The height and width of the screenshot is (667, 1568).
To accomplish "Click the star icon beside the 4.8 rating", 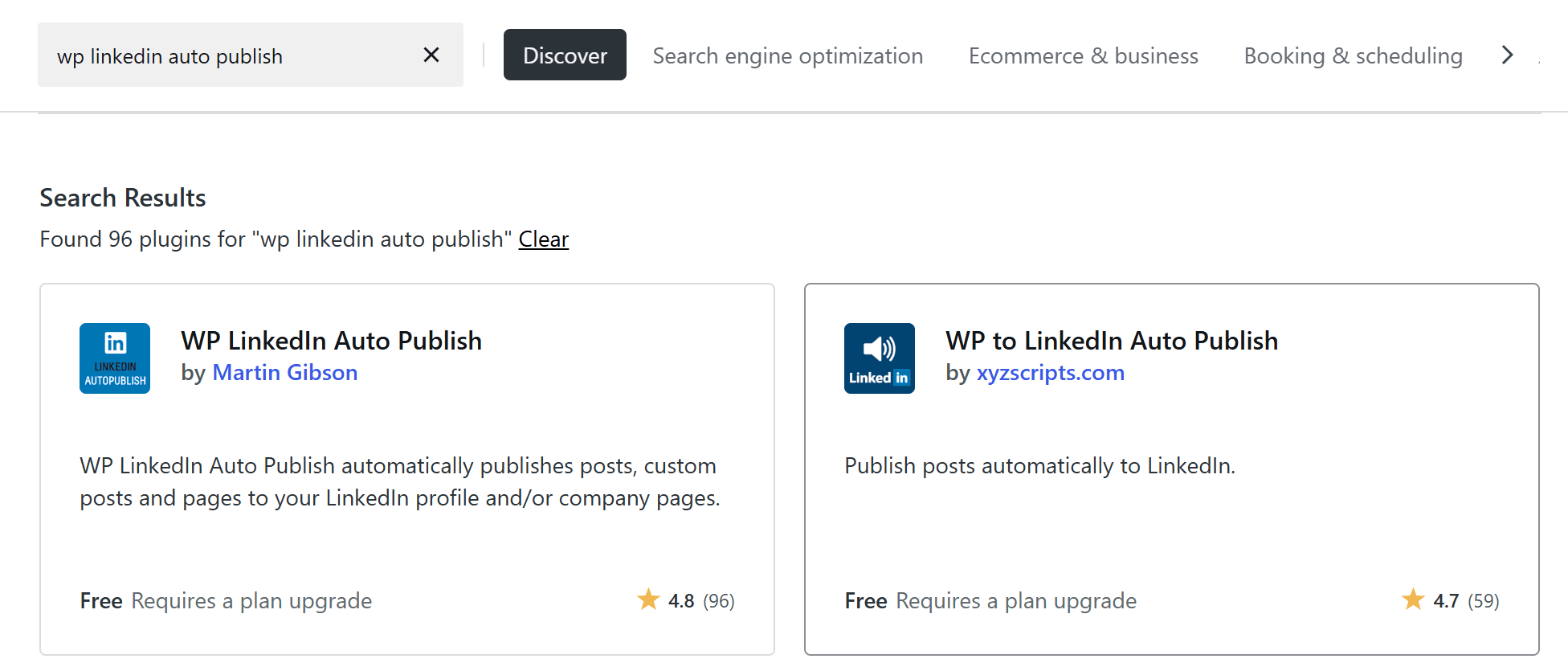I will point(648,599).
